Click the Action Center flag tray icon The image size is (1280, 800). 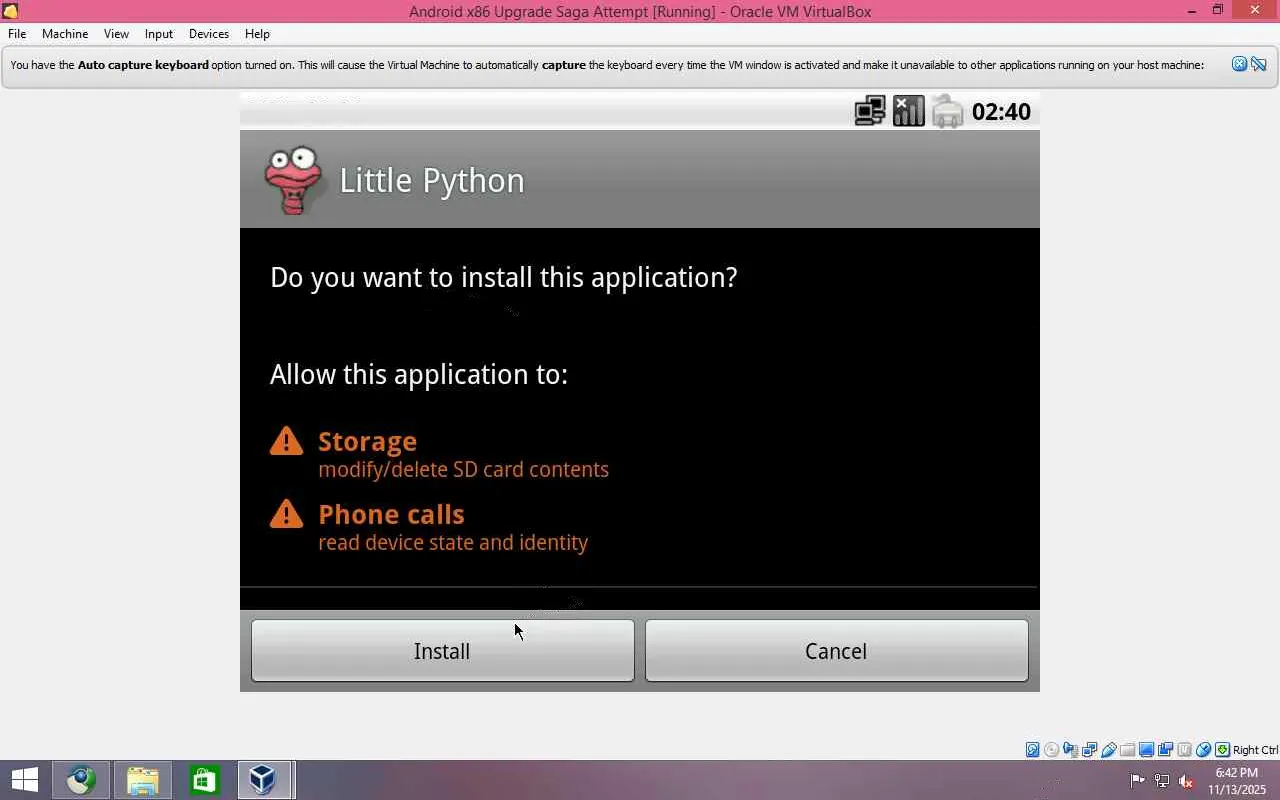1138,780
